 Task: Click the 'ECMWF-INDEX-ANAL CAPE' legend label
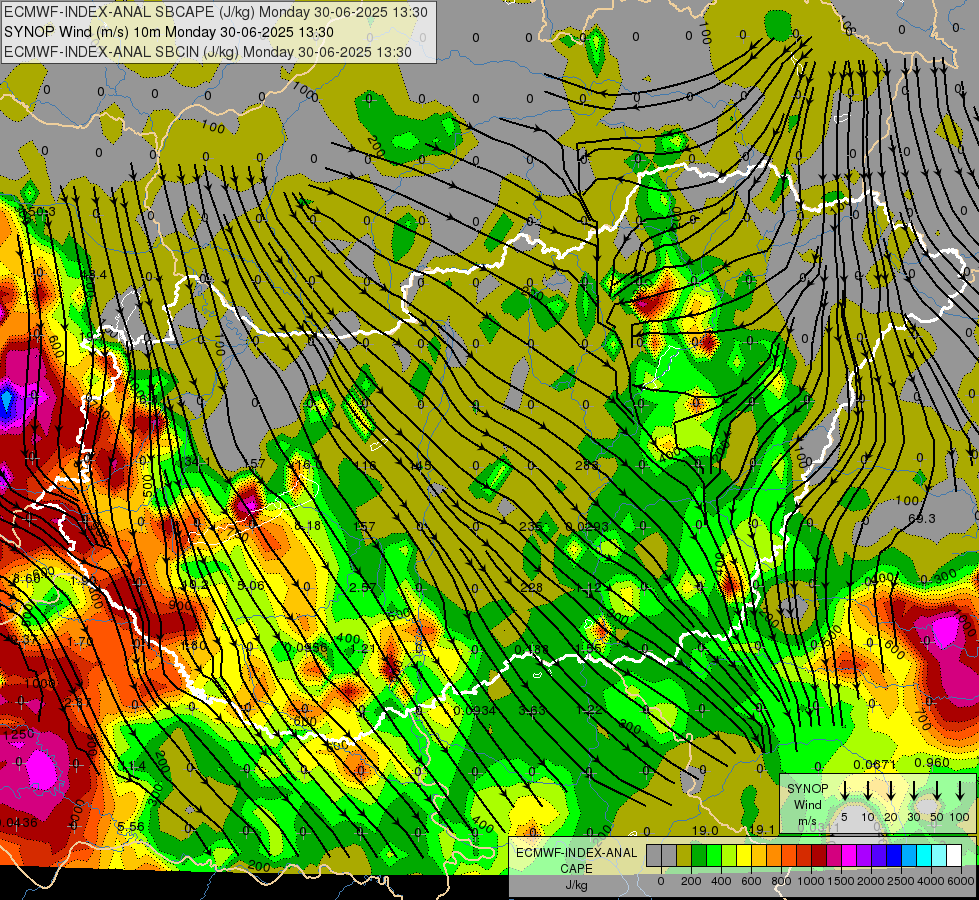point(576,860)
